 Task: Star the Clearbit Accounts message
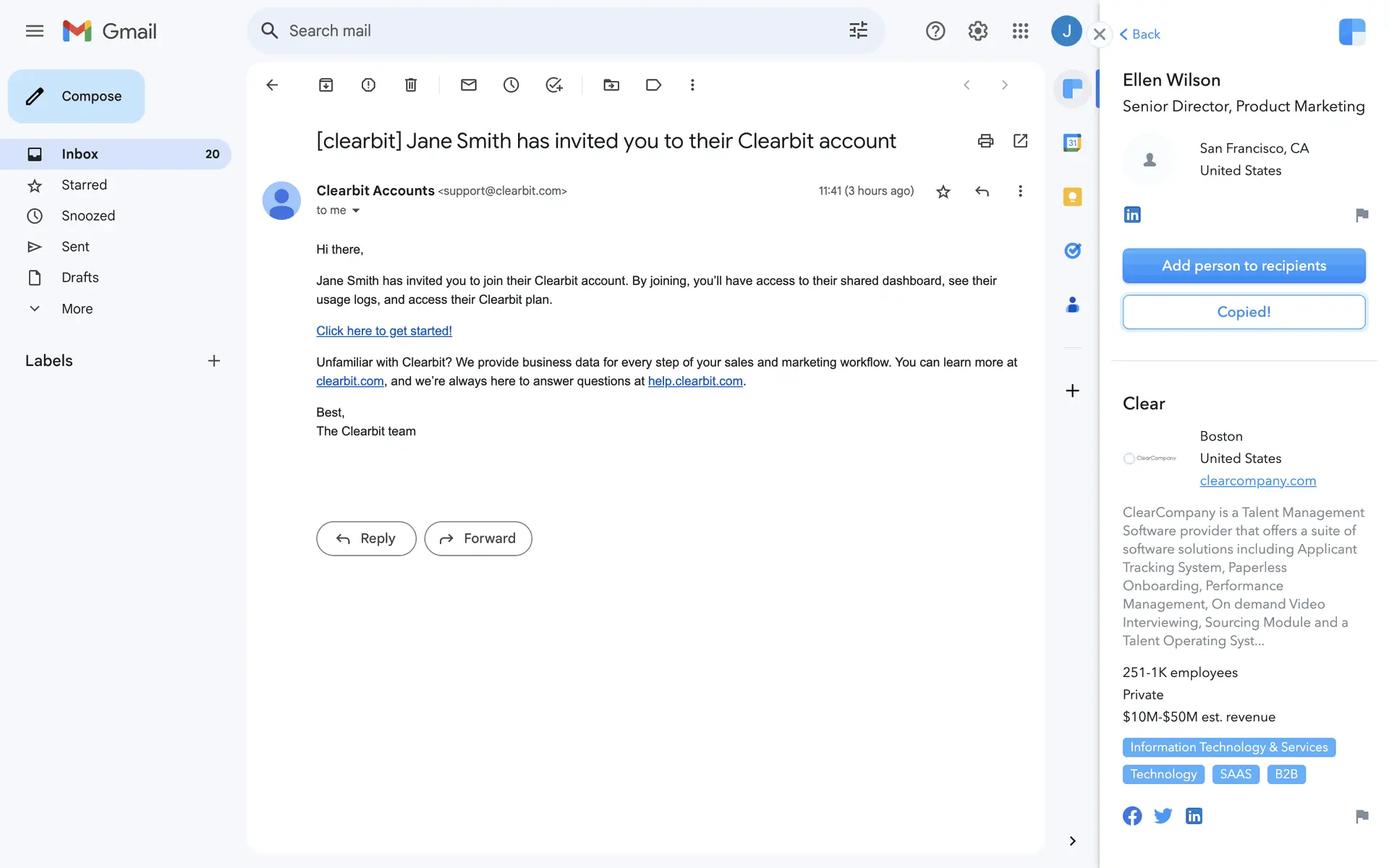[x=943, y=192]
